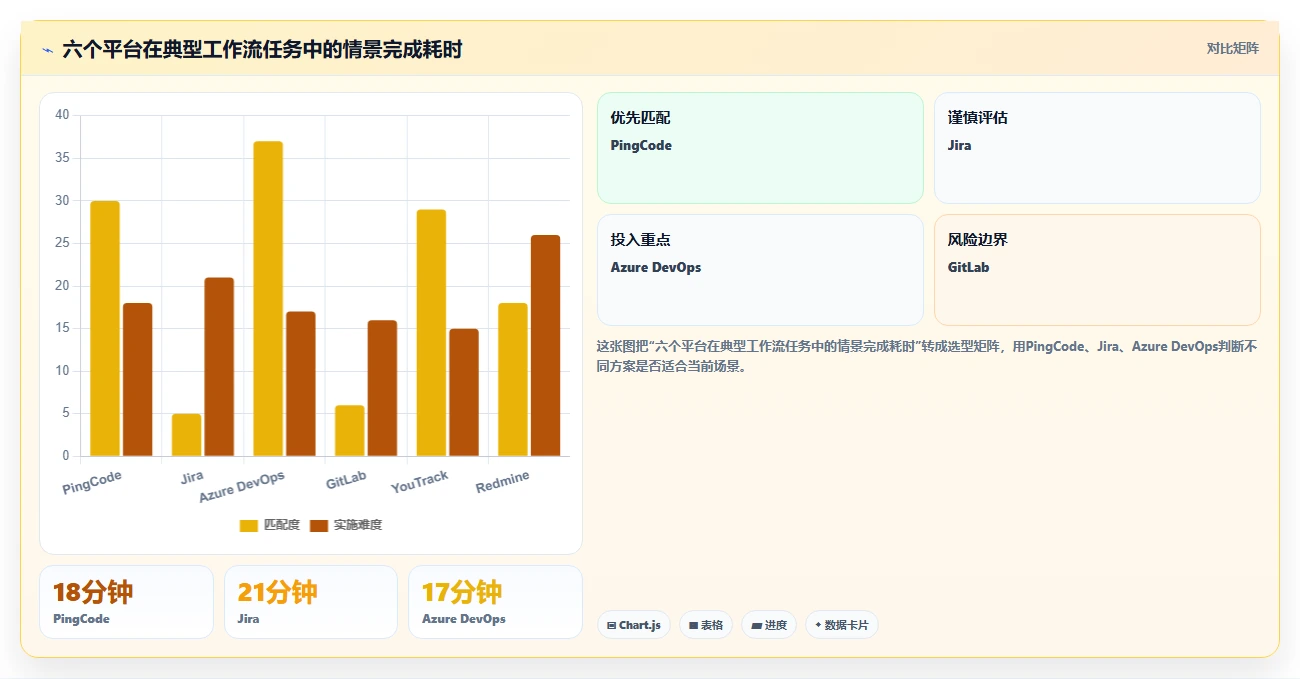
Task: Open the 优先匹配 PingCode card
Action: (760, 148)
